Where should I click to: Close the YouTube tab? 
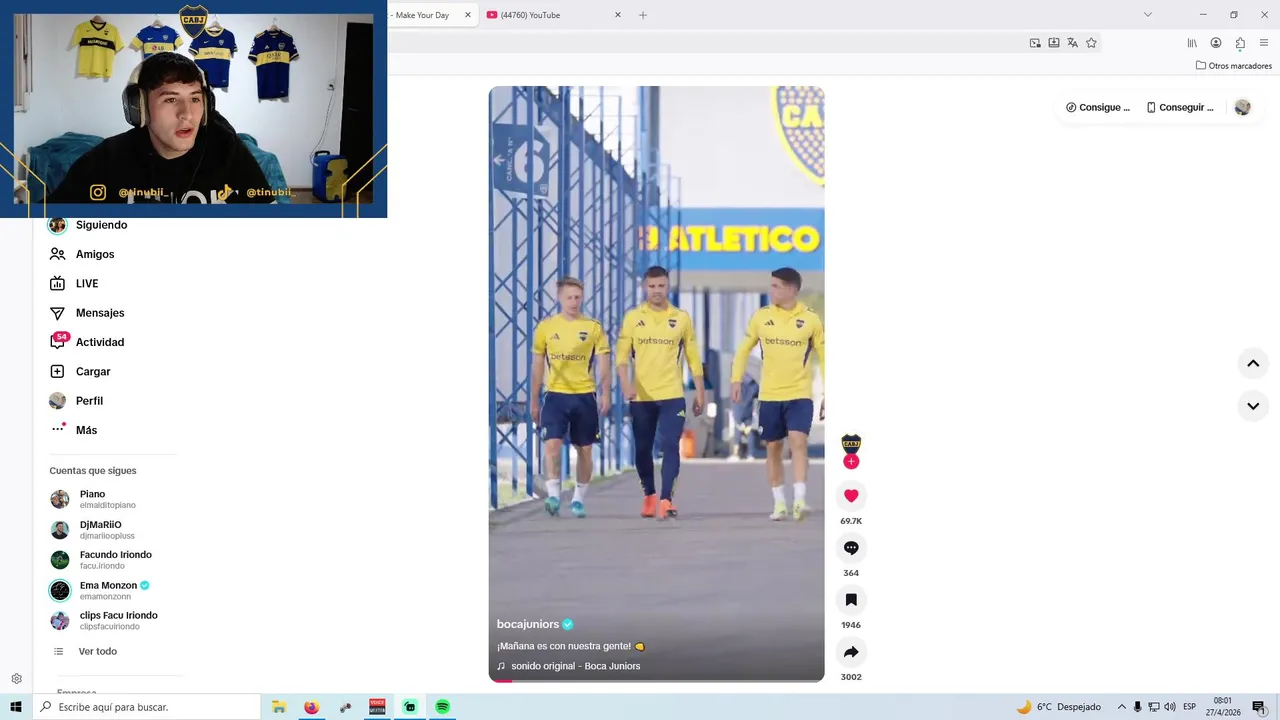click(x=617, y=15)
